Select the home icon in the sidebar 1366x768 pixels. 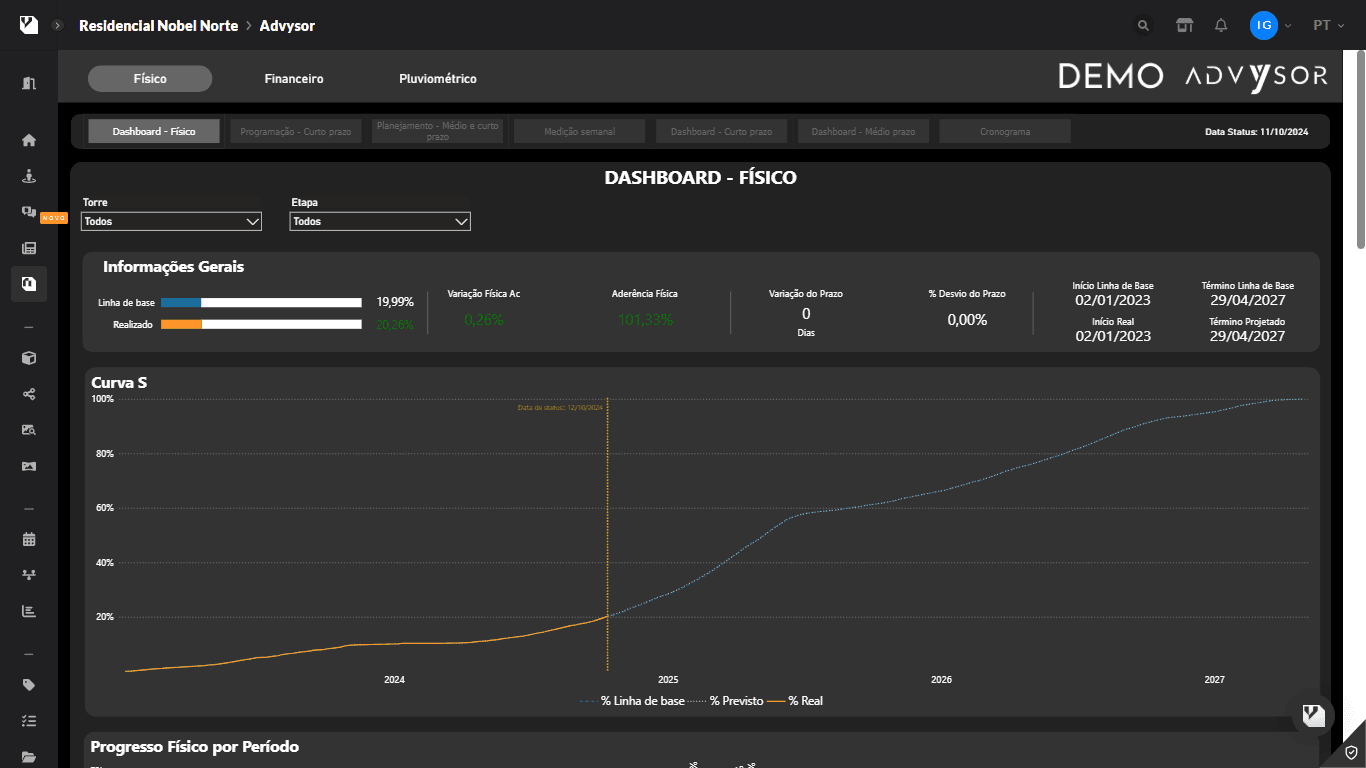(x=29, y=139)
